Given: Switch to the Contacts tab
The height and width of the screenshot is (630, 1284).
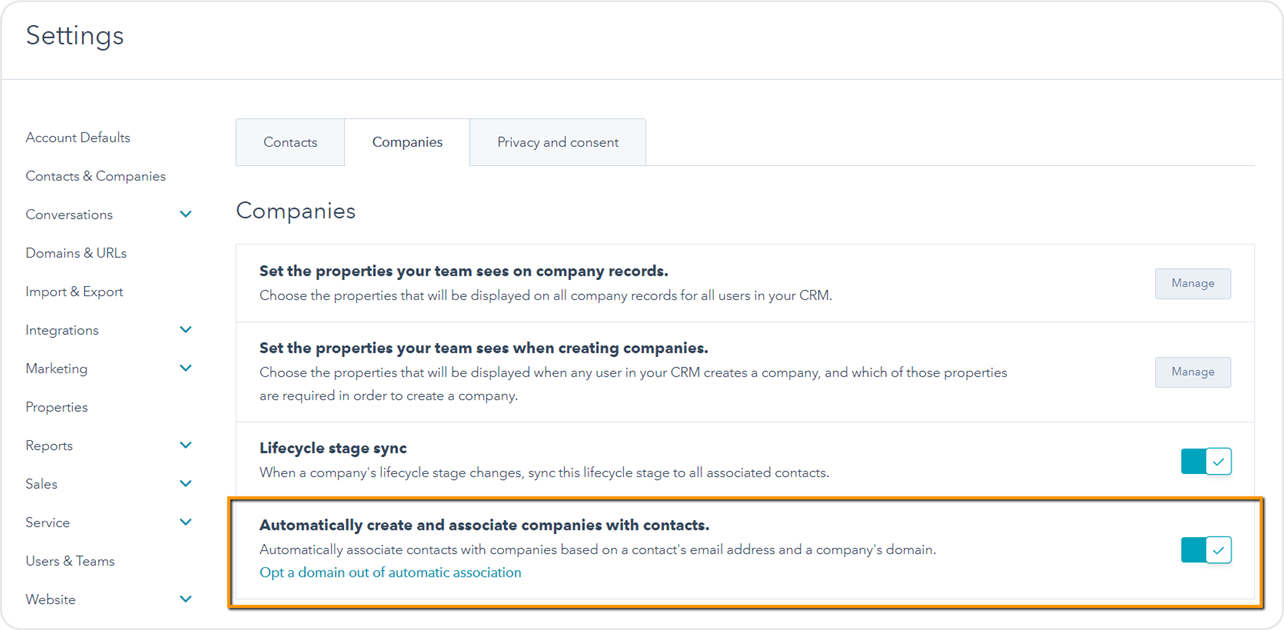Looking at the screenshot, I should click(290, 142).
